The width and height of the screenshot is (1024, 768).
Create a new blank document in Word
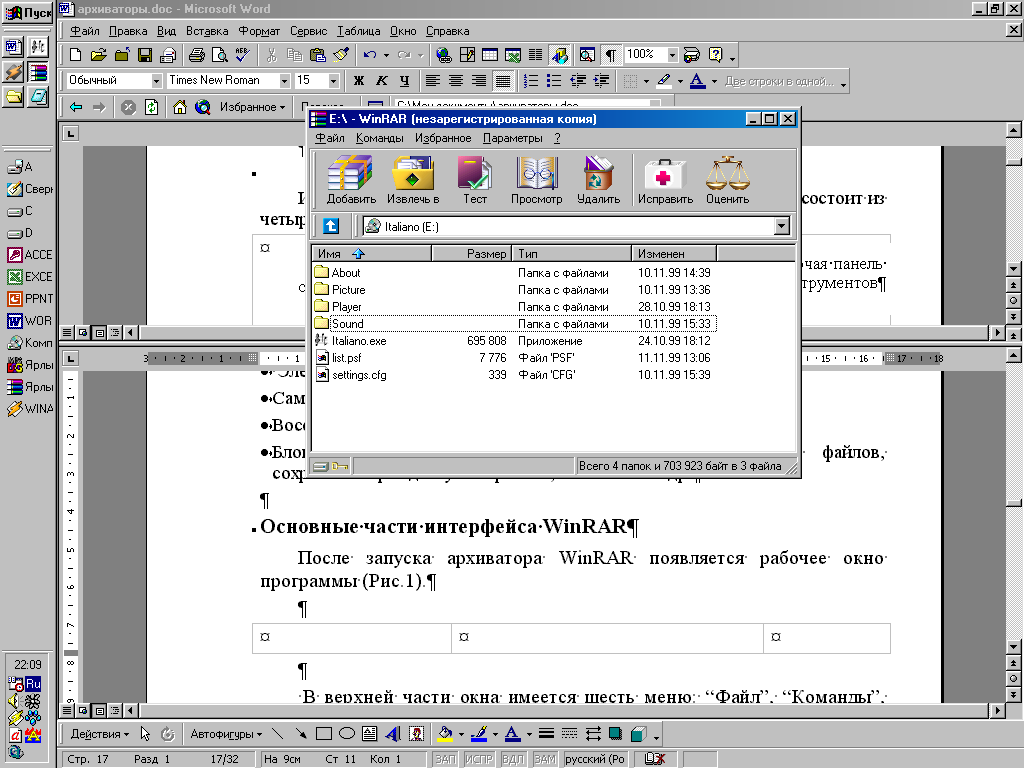point(76,55)
